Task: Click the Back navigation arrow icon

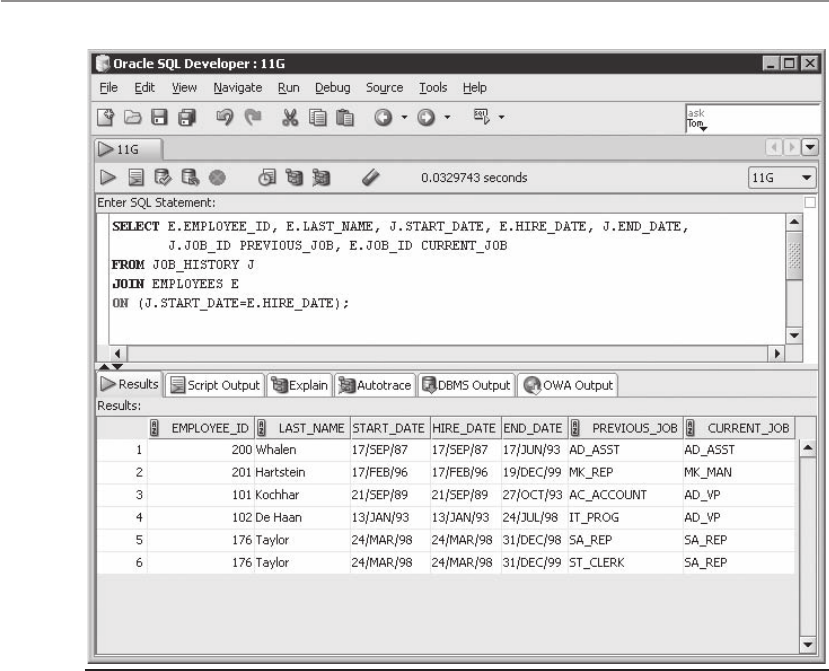Action: pos(383,117)
